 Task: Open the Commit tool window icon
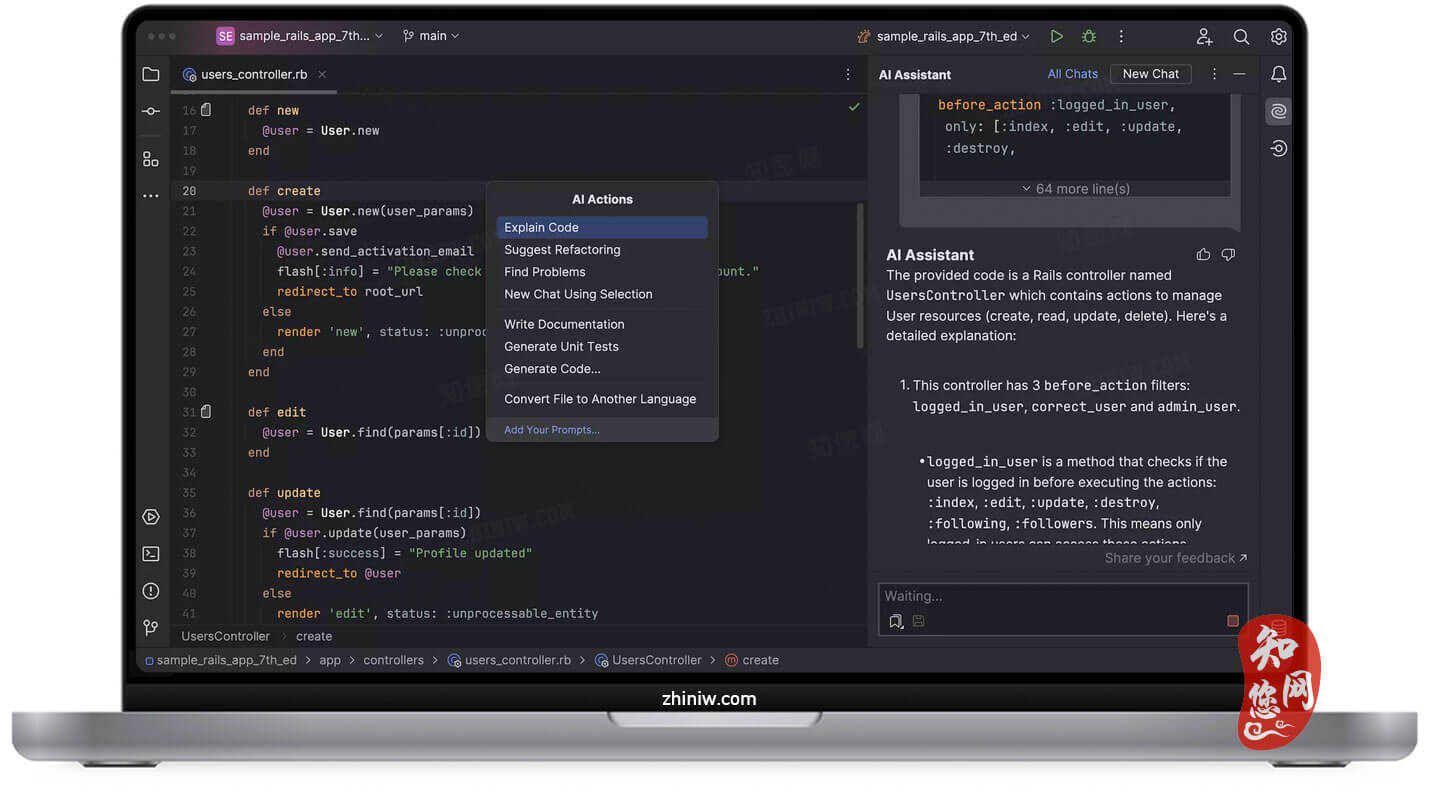coord(151,111)
